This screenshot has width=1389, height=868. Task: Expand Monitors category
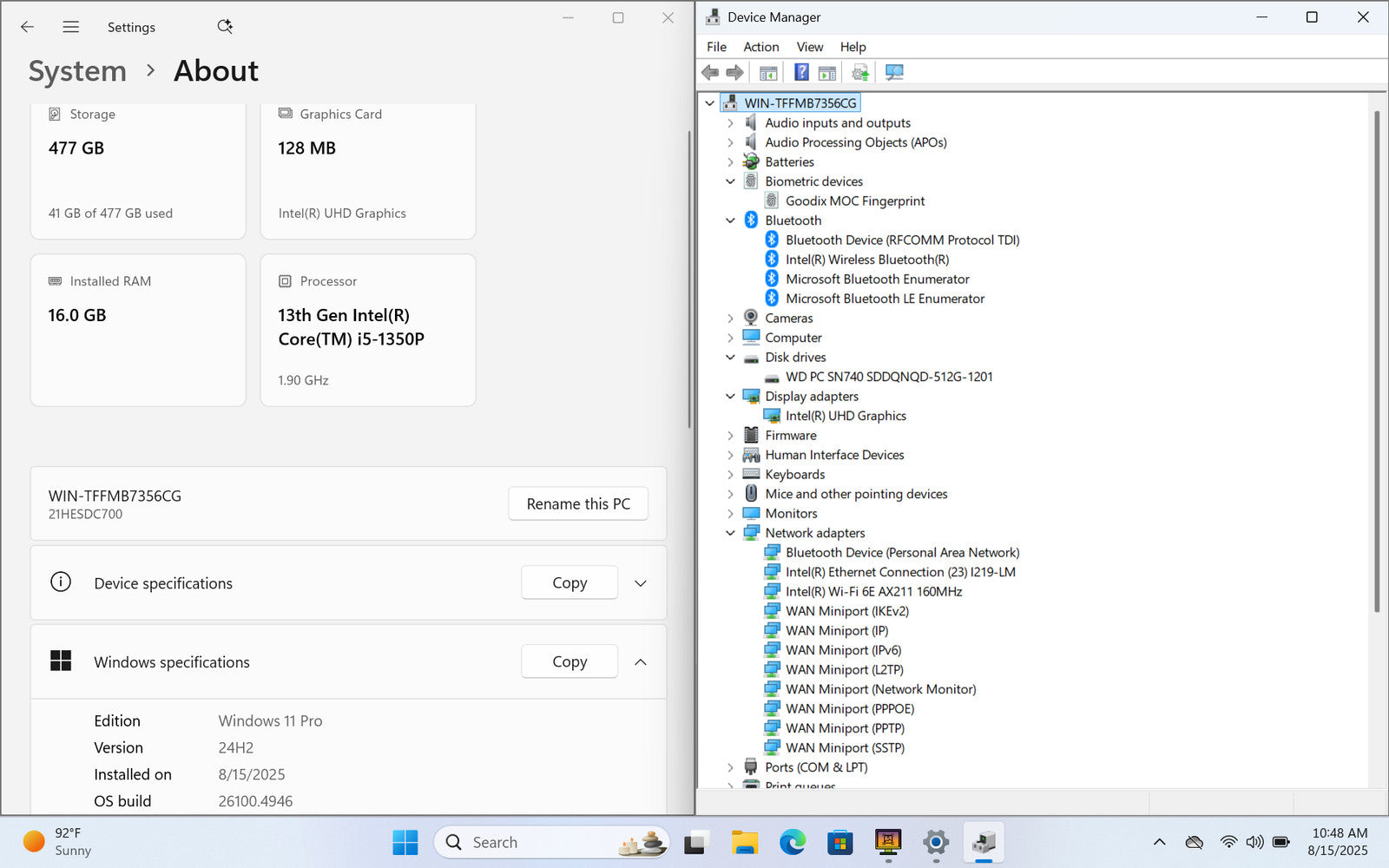pos(730,514)
